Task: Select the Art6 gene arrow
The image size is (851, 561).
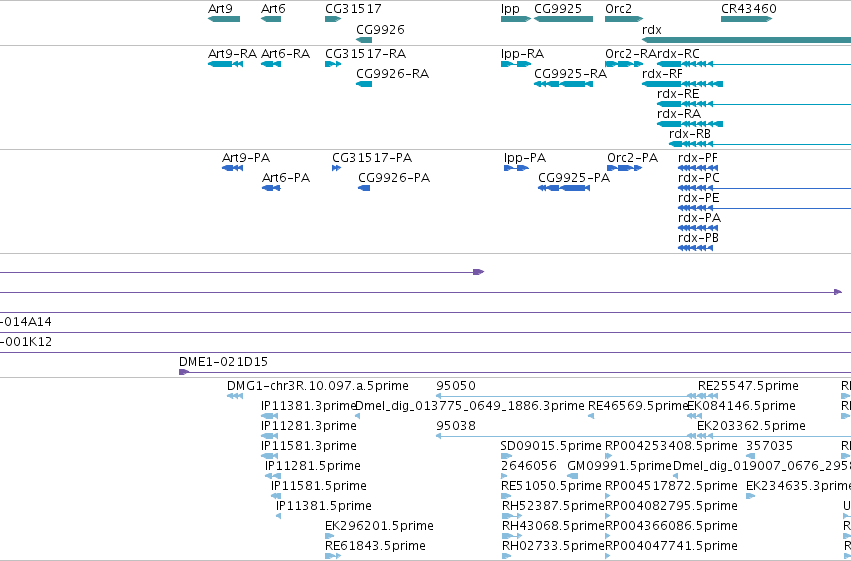Action: point(271,19)
